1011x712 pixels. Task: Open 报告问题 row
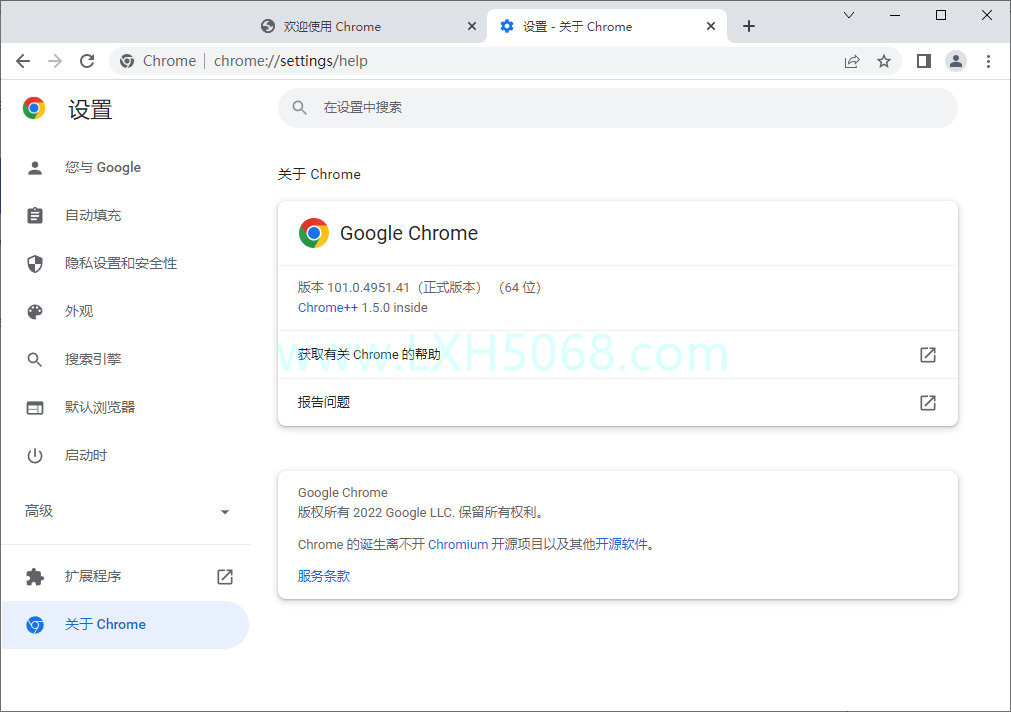coord(618,402)
